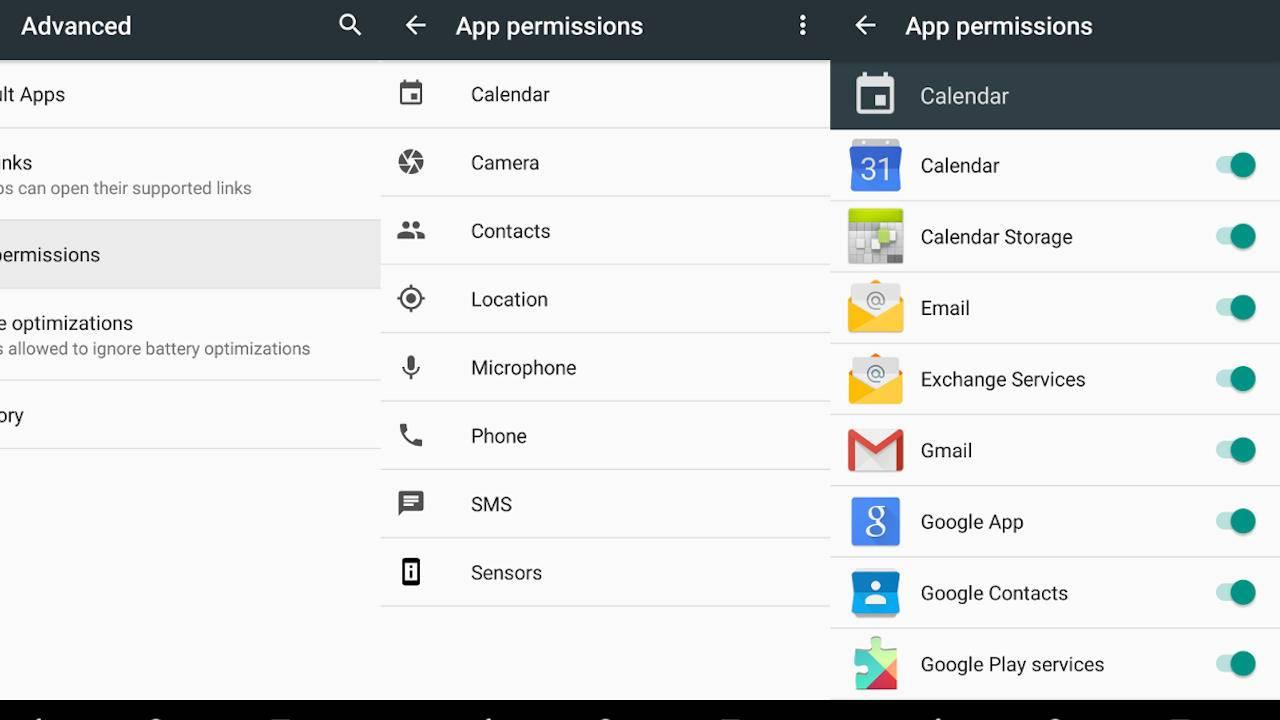Viewport: 1280px width, 720px height.
Task: Select SMS permission category
Action: (x=605, y=504)
